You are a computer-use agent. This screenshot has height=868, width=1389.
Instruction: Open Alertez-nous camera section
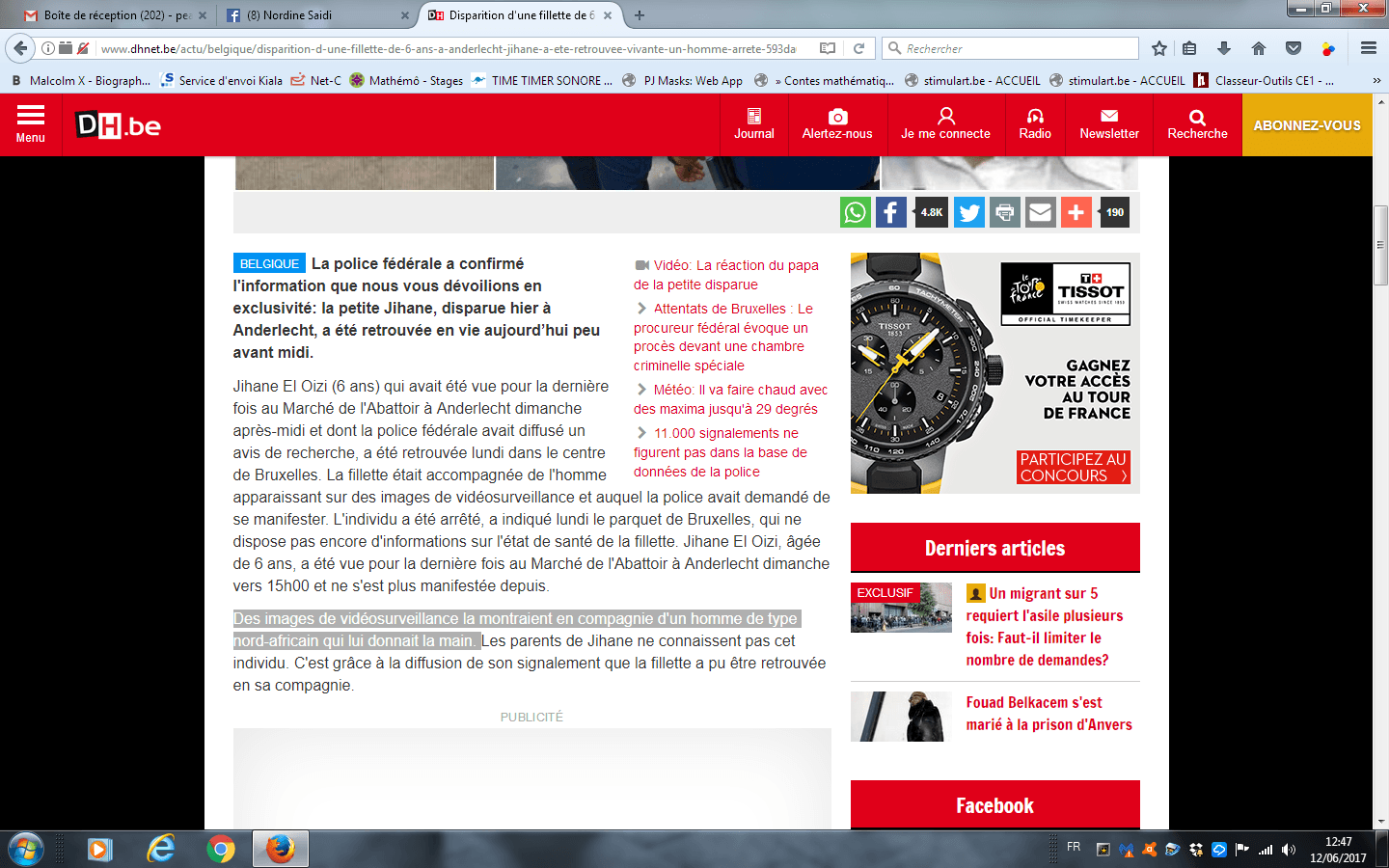(x=837, y=124)
